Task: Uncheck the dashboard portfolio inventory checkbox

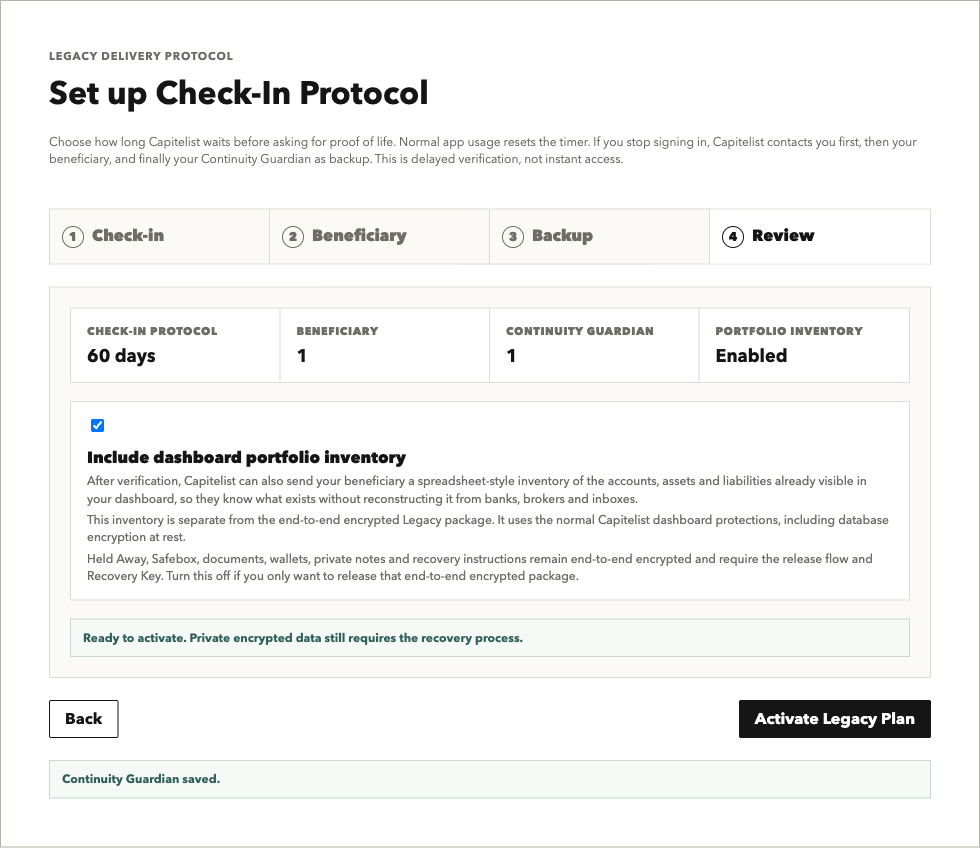Action: [x=98, y=426]
